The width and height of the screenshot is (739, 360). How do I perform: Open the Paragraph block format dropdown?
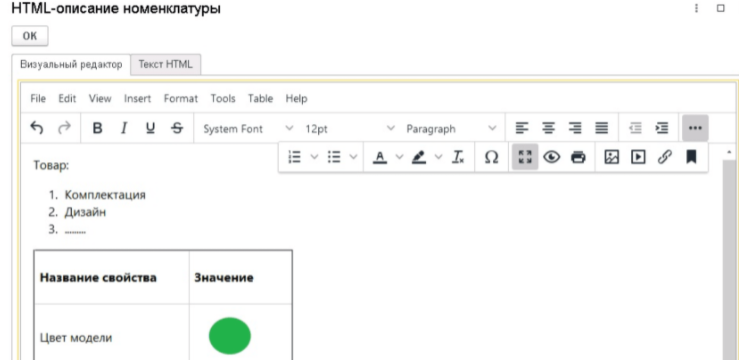(451, 129)
